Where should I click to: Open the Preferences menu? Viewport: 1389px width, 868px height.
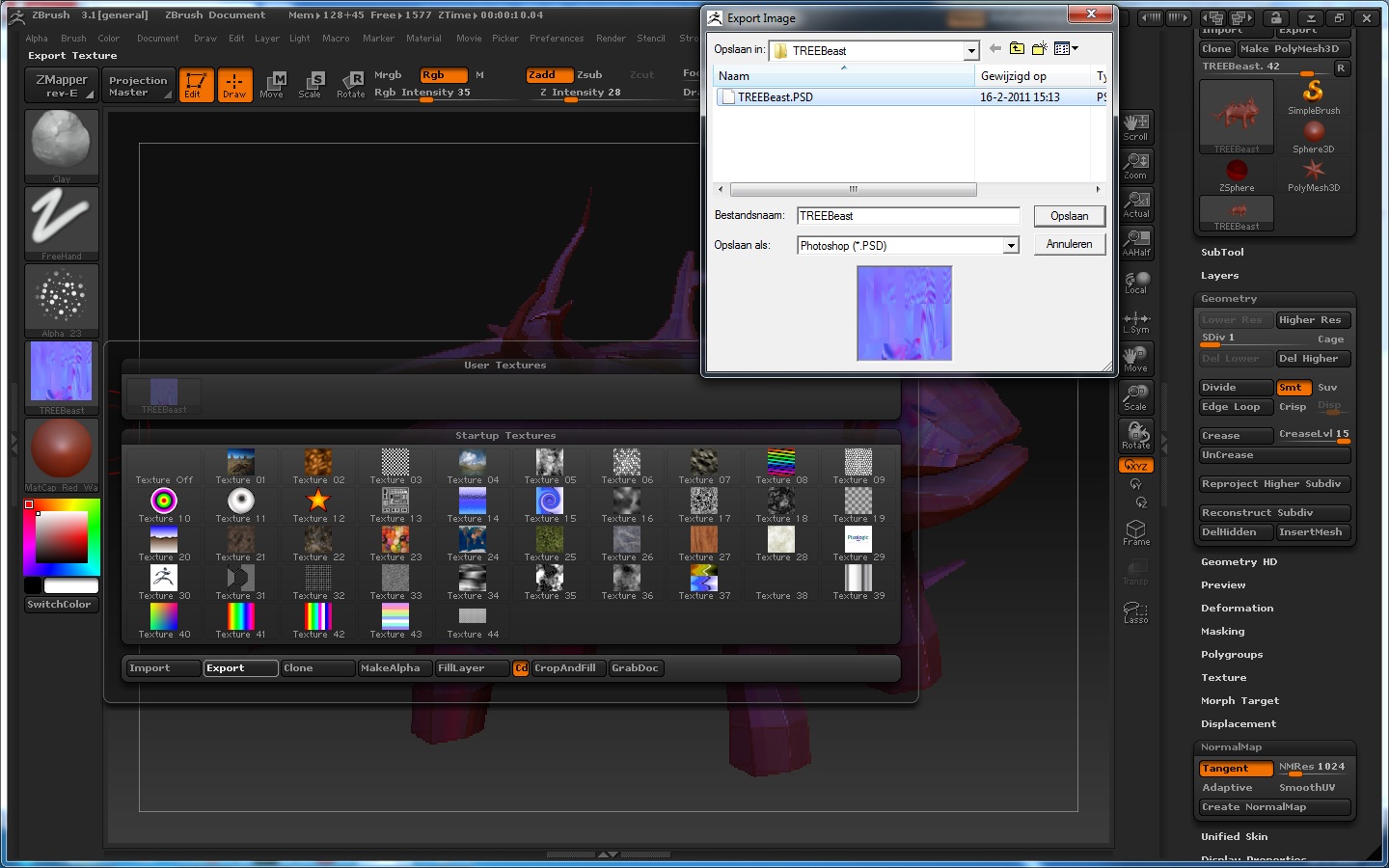[x=557, y=39]
